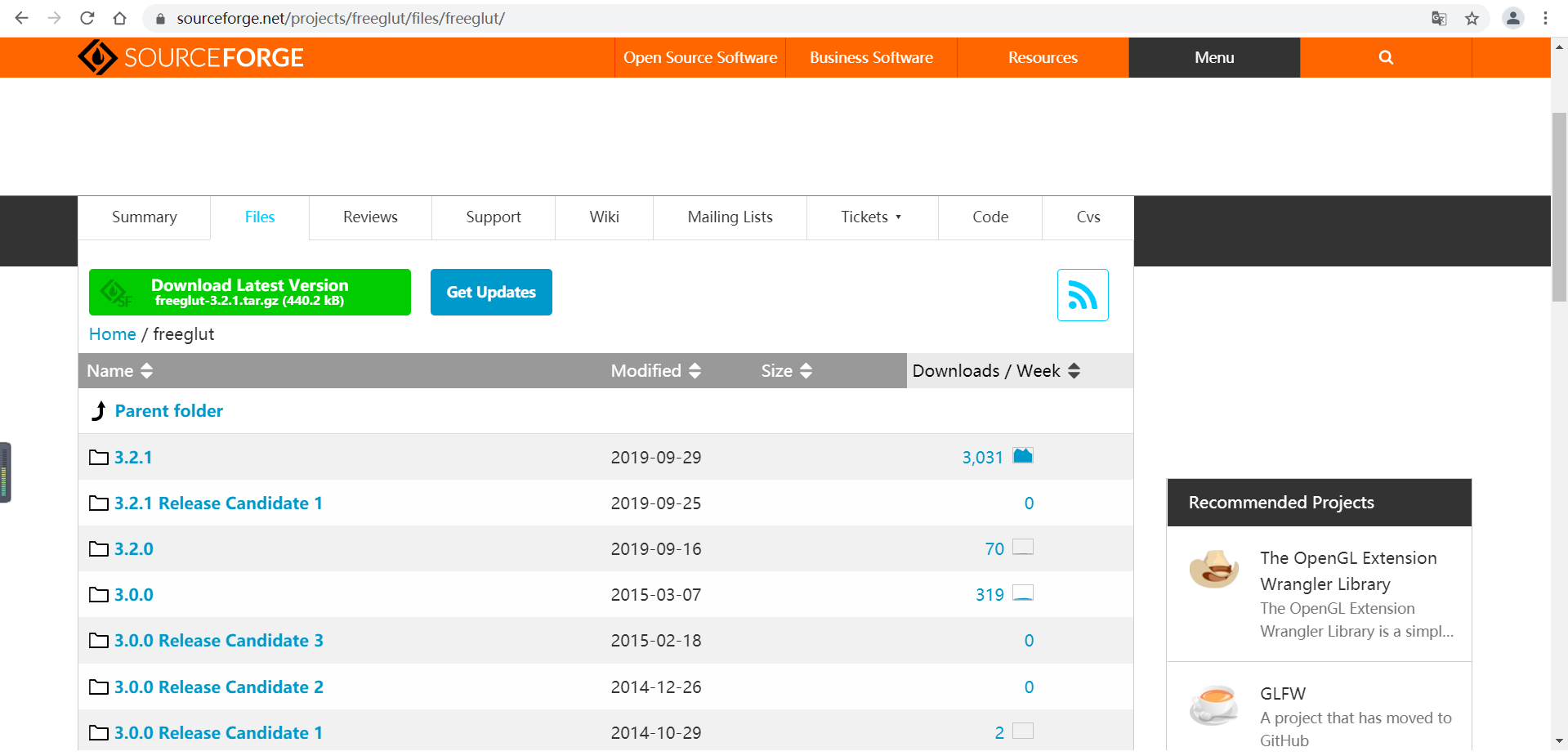Screen dimensions: 1568x756
Task: Go to the Support tab
Action: [x=494, y=217]
